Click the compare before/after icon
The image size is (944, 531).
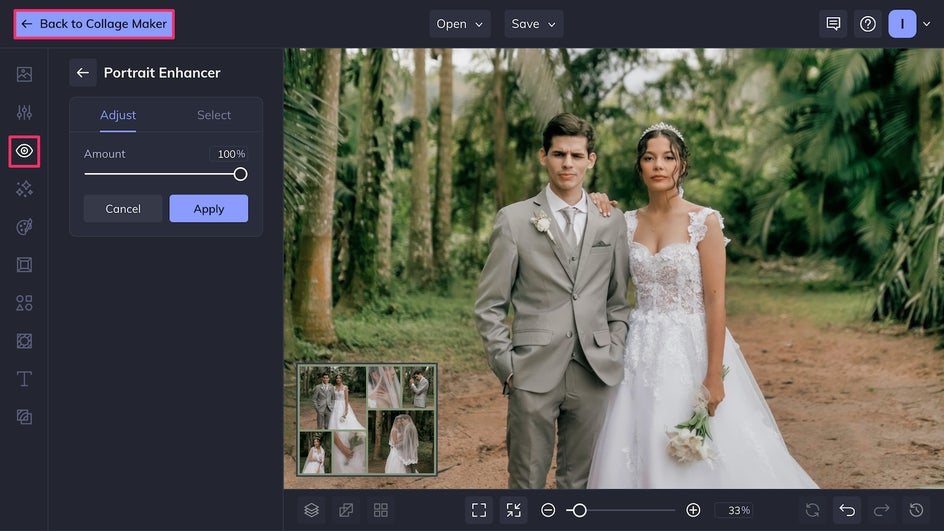(x=346, y=510)
